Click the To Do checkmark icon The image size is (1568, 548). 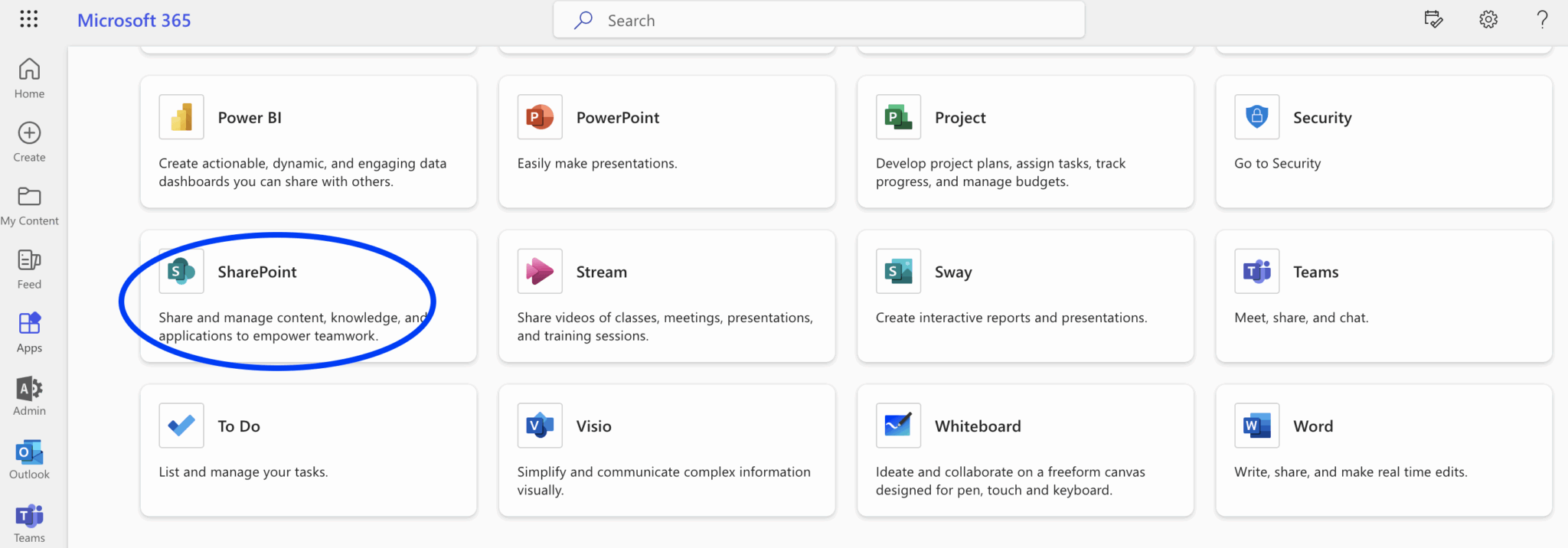181,426
